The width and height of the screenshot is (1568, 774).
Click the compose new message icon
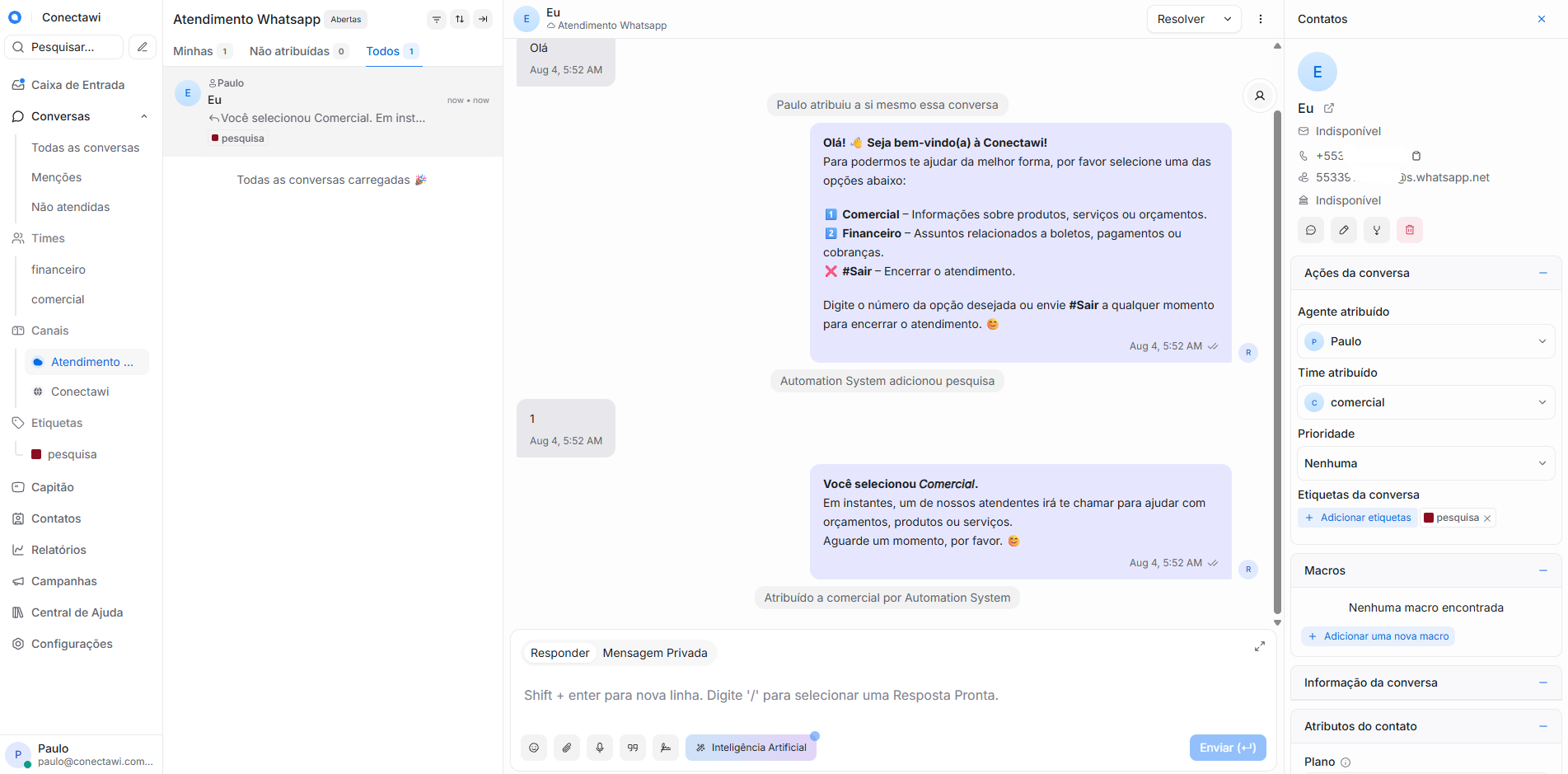[x=143, y=47]
